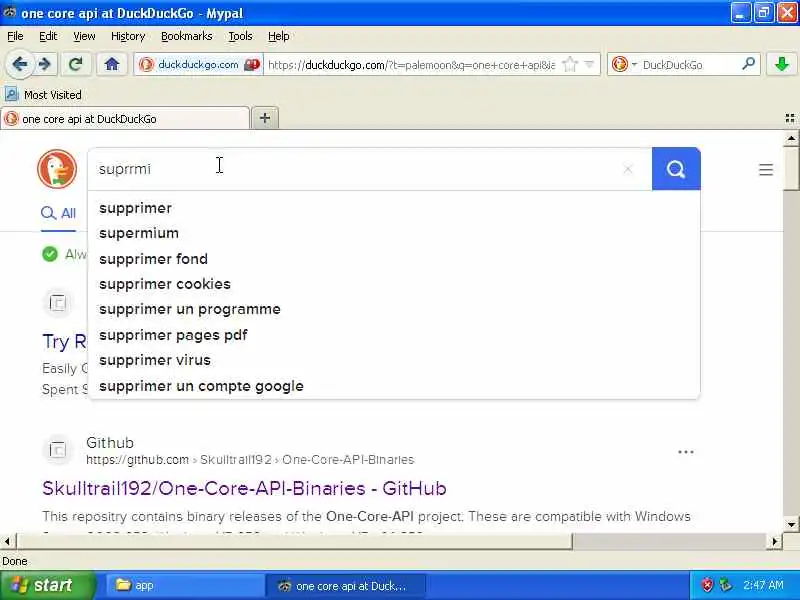
Task: Select the 'one core api at DuckDuckGo' tab
Action: click(125, 119)
